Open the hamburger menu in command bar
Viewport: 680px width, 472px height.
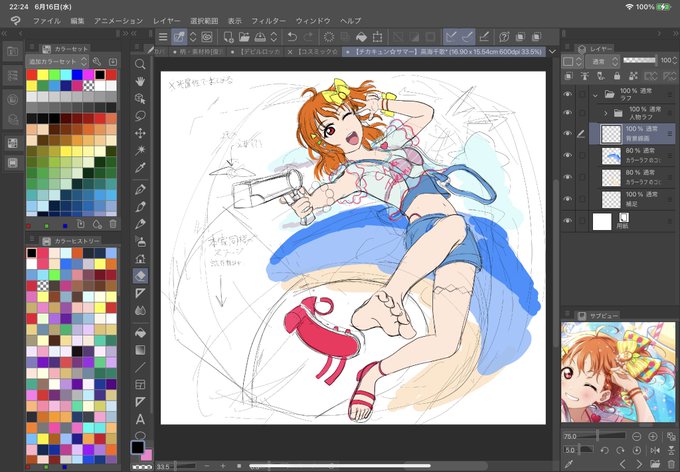(163, 37)
